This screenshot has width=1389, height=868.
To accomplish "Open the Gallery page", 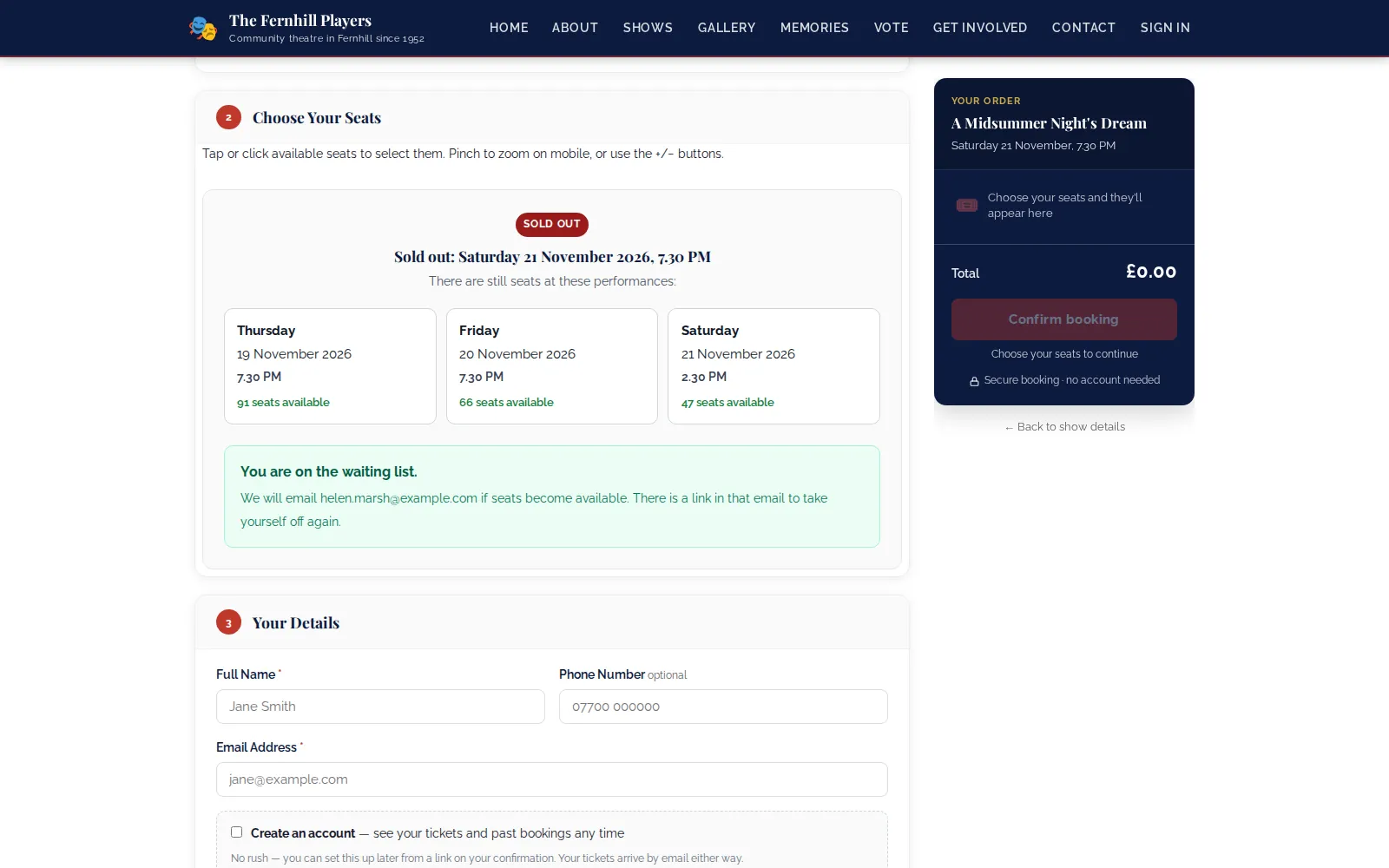I will click(727, 28).
